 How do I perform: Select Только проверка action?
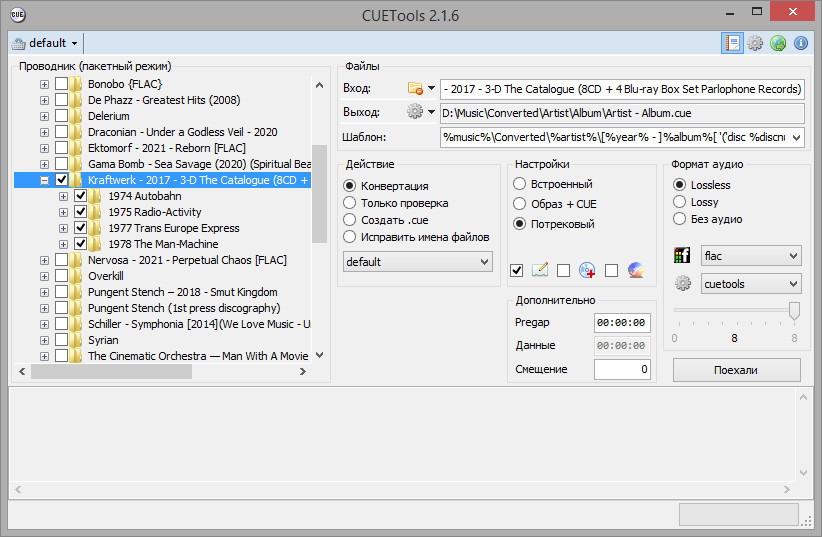[350, 203]
